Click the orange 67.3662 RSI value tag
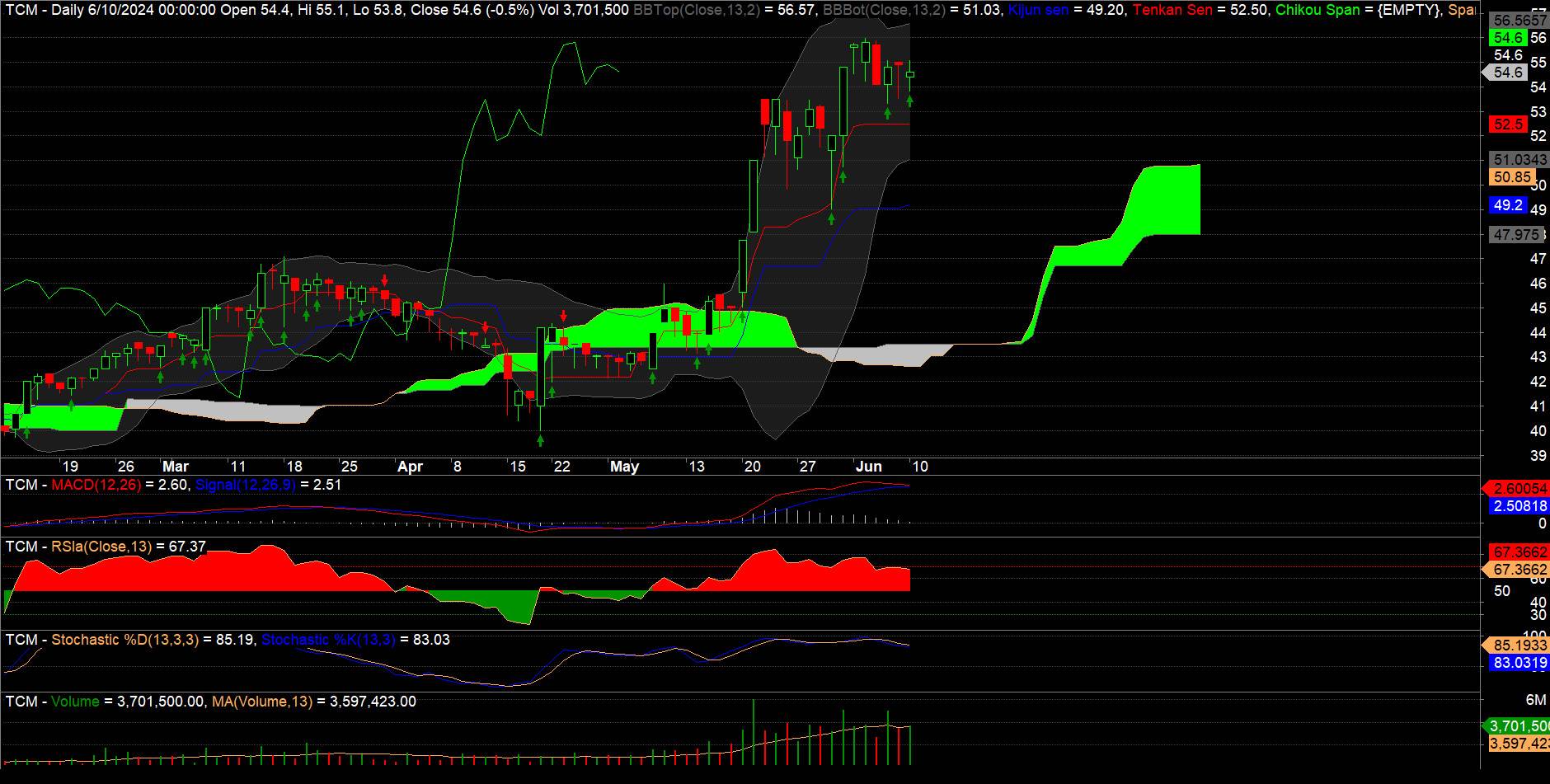 1515,570
